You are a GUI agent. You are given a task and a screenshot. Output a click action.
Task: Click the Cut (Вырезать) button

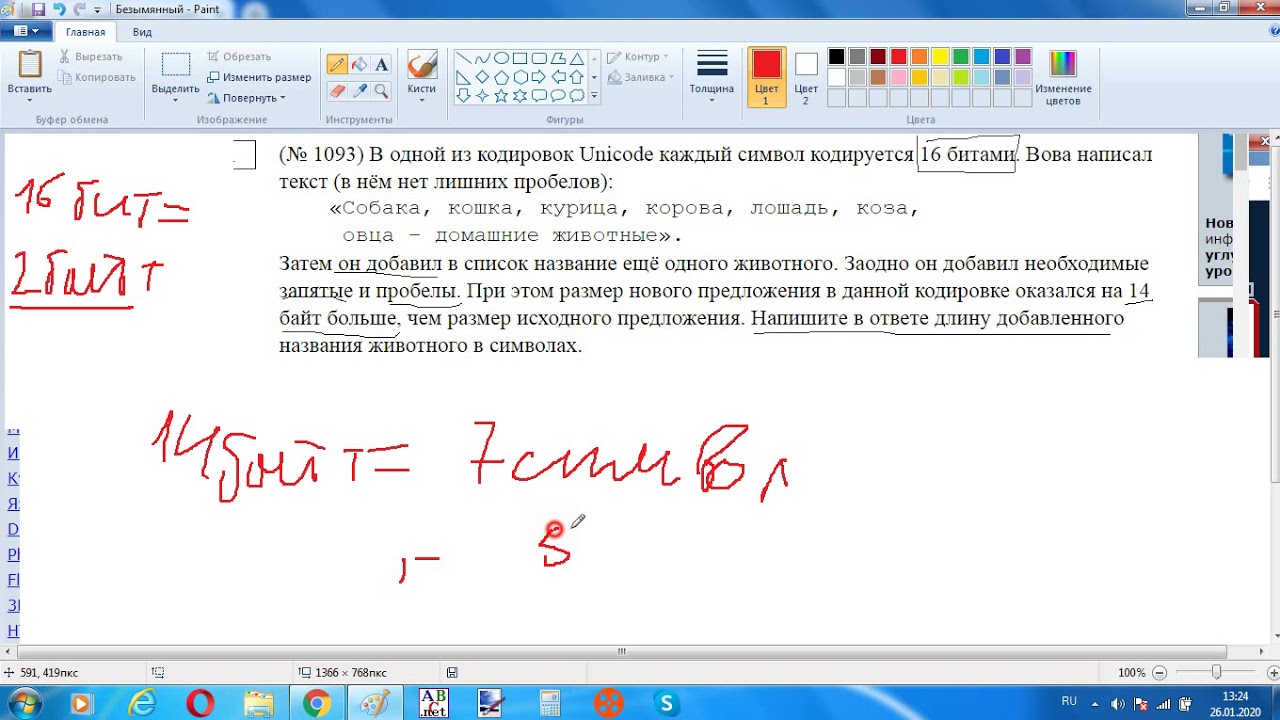tap(90, 57)
